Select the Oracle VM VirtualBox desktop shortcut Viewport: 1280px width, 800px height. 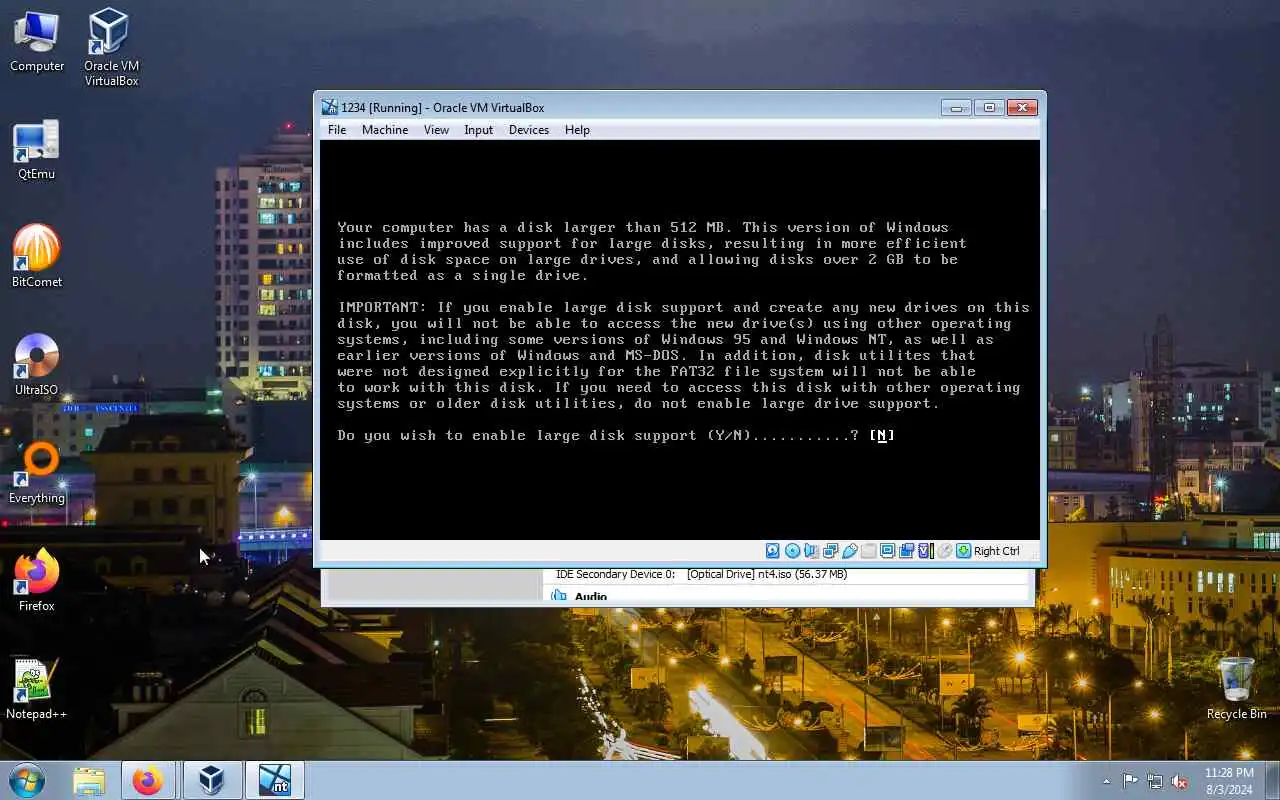click(111, 47)
